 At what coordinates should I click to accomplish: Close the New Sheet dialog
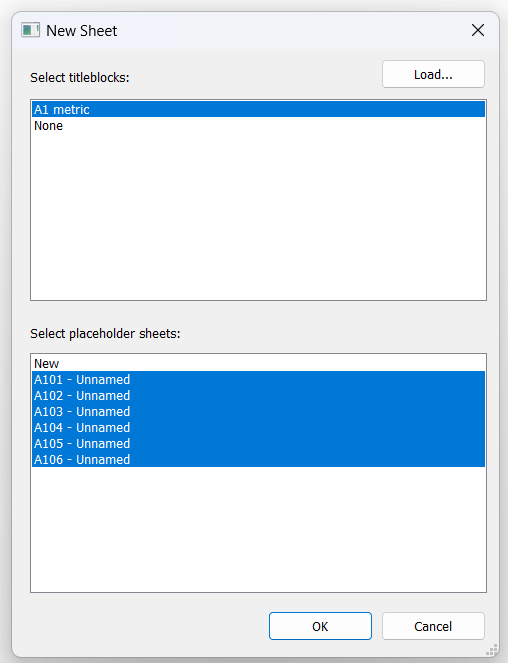(x=478, y=30)
